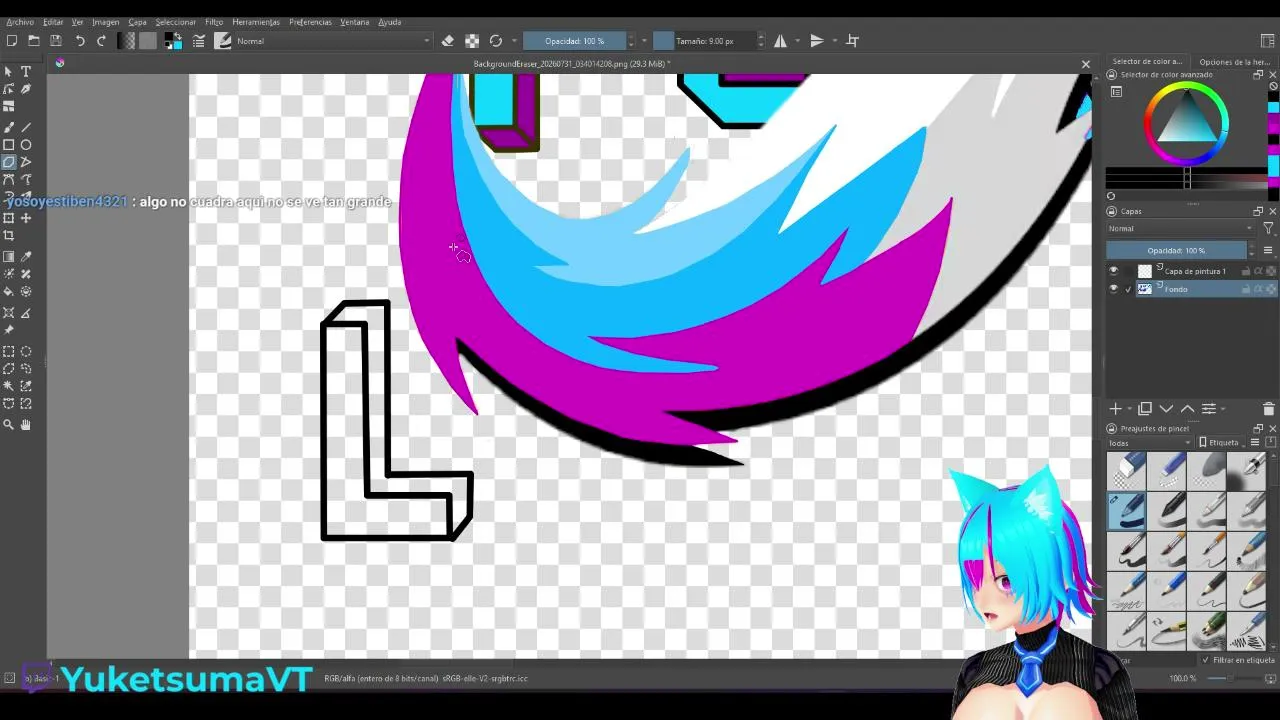
Task: Open the Etiqueta tag menu
Action: pyautogui.click(x=1219, y=443)
